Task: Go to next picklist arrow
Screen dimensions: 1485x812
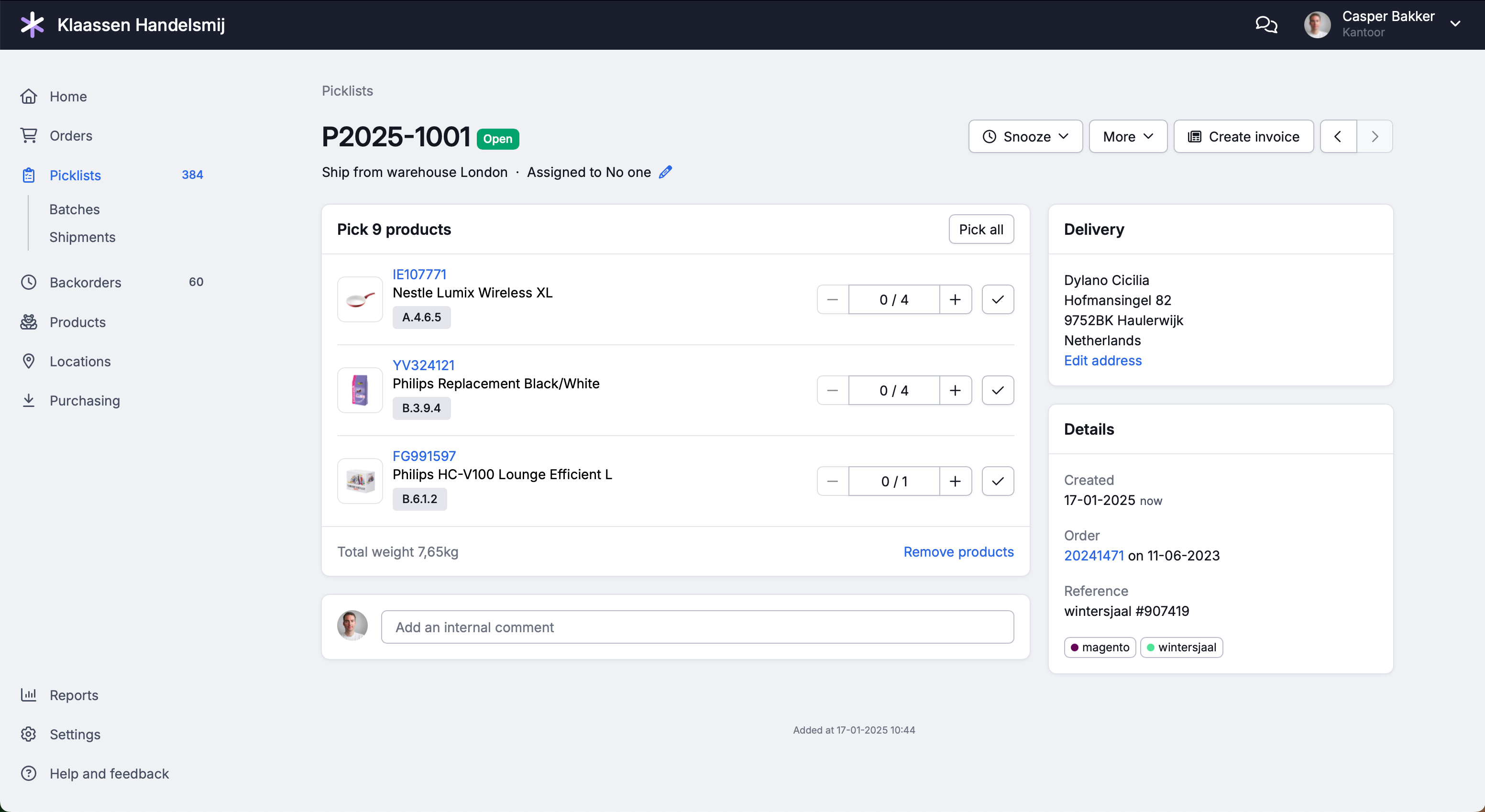Action: 1375,137
